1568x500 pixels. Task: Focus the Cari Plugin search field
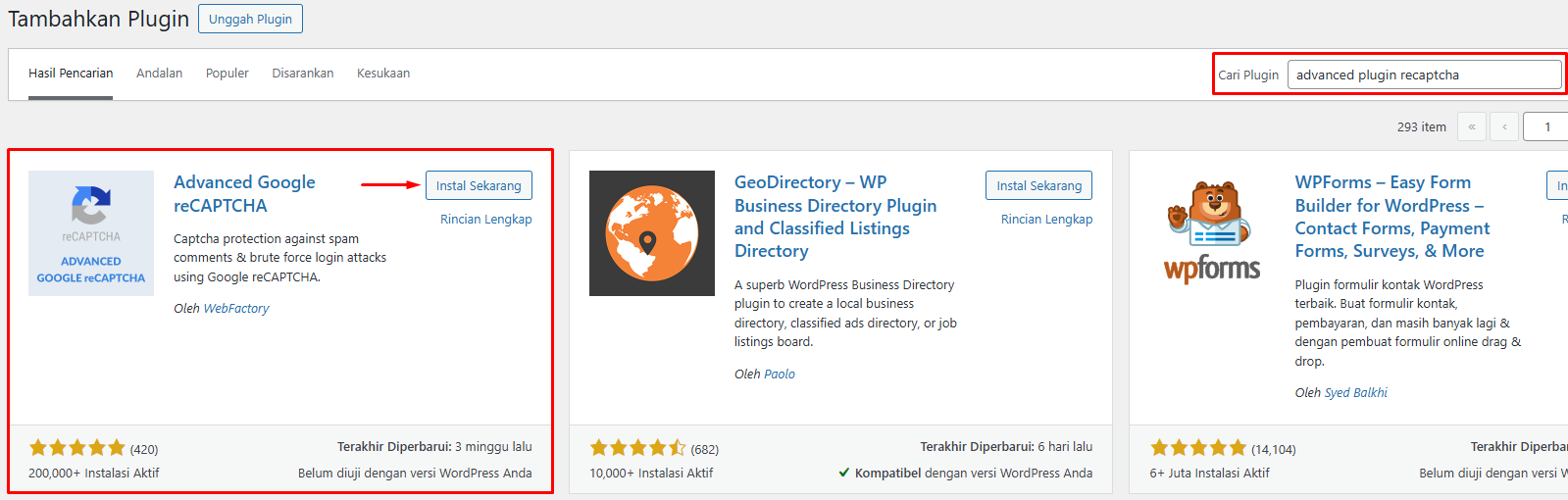pos(1424,75)
